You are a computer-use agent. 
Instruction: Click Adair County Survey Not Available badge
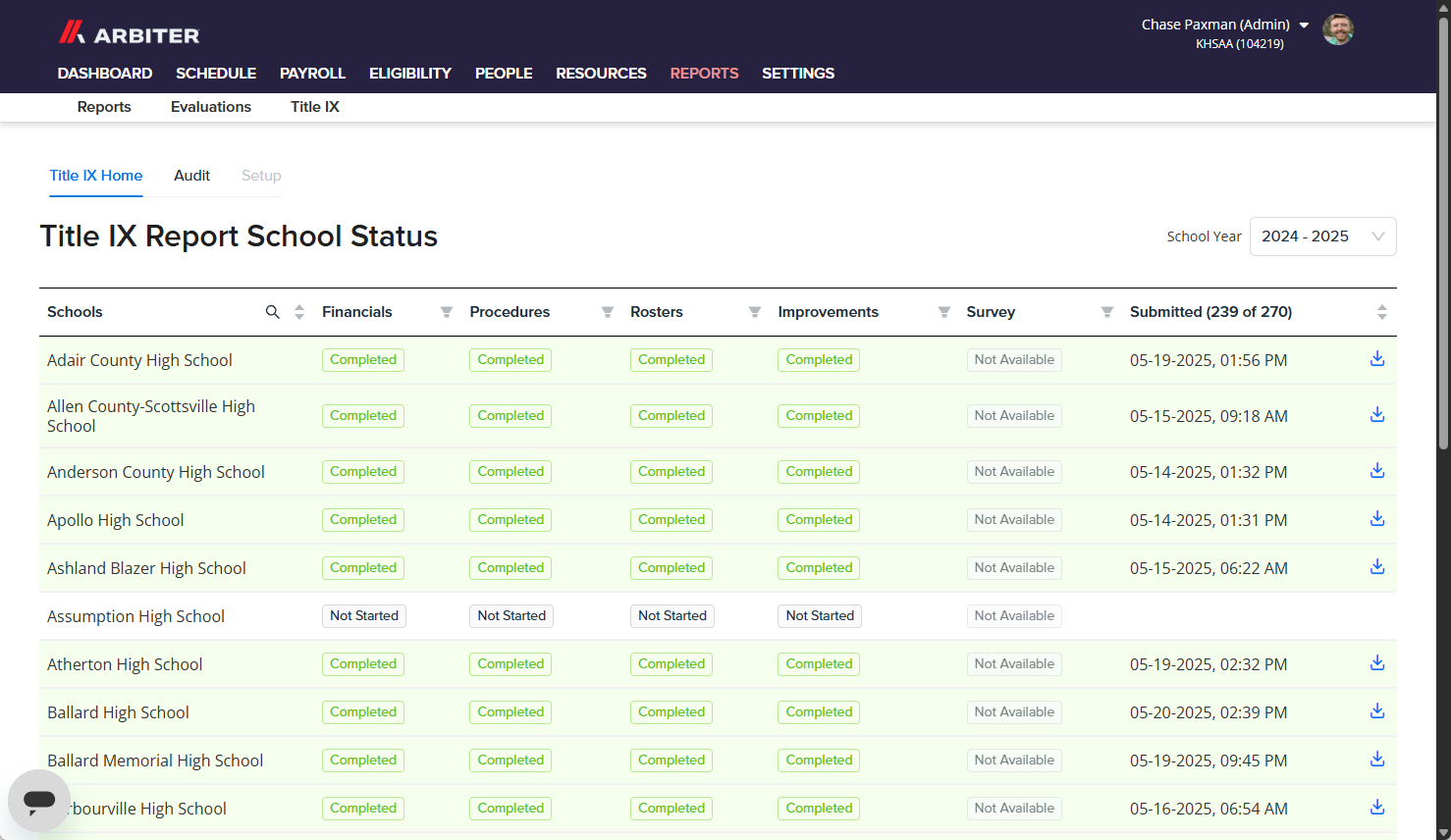tap(1014, 360)
